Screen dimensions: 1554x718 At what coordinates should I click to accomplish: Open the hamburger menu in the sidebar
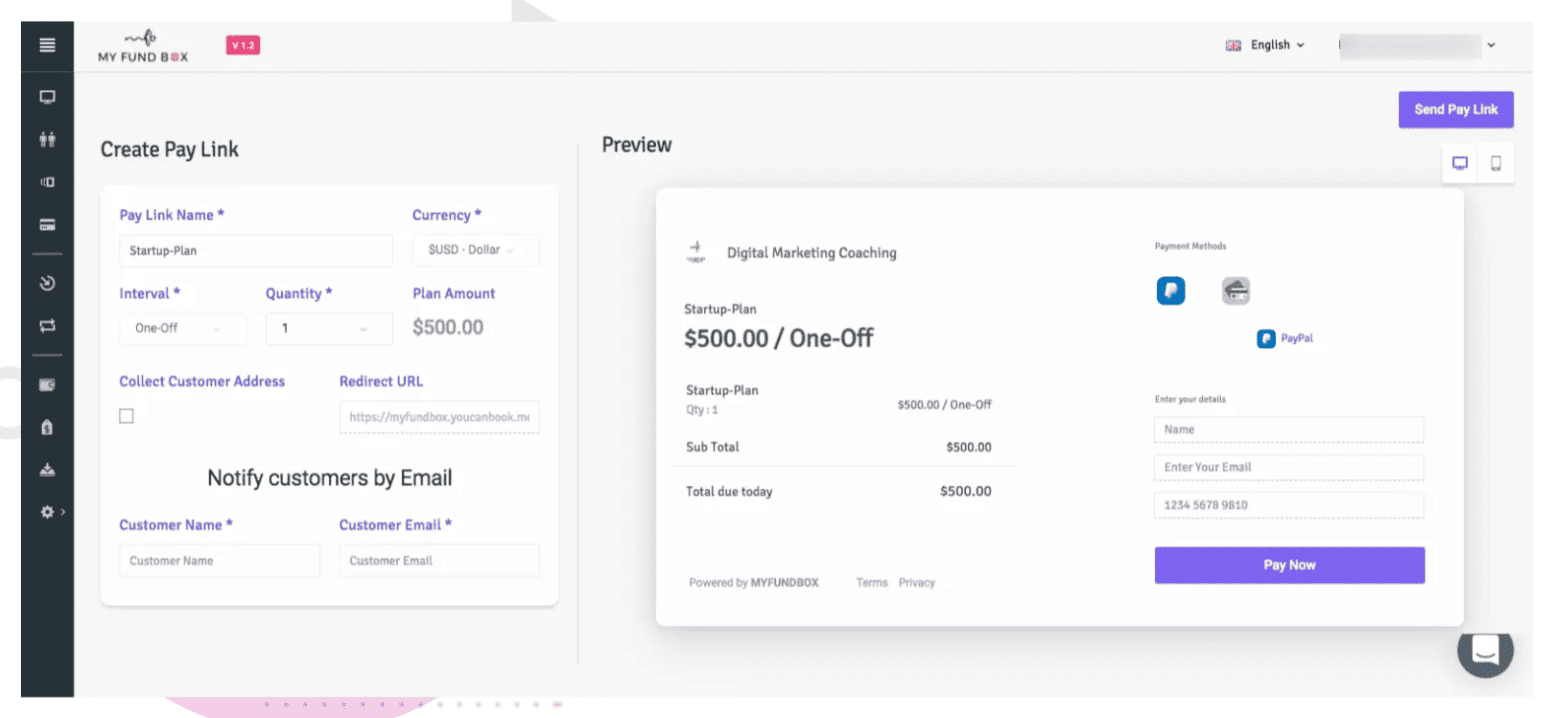click(47, 45)
